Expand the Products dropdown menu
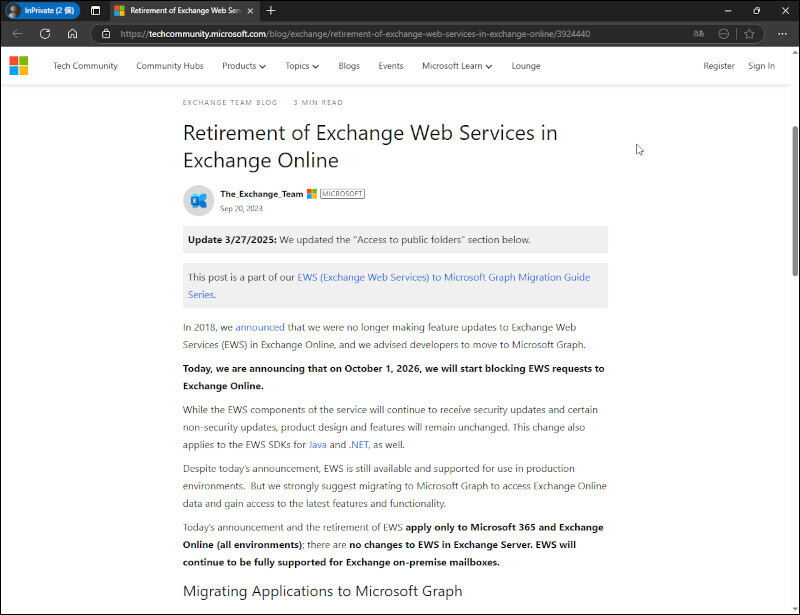 click(x=244, y=66)
